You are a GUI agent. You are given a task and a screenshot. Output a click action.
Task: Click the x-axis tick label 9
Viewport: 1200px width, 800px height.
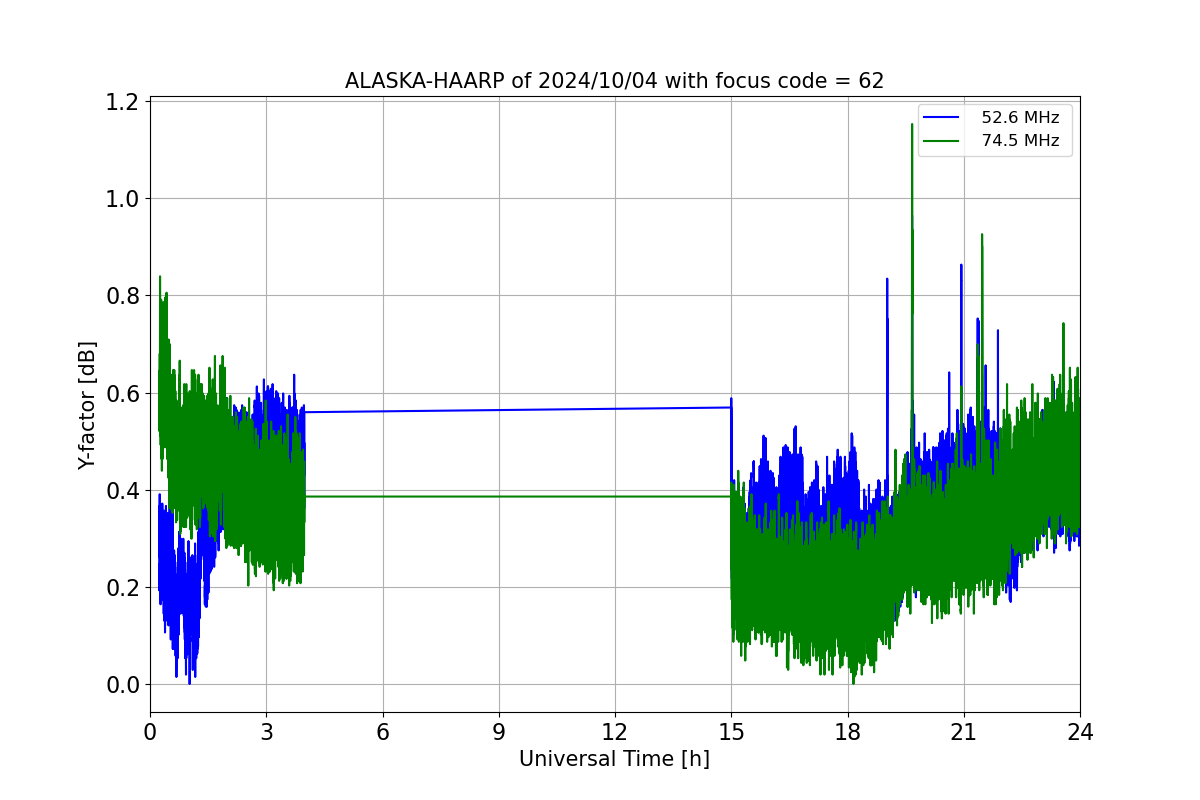pos(499,732)
